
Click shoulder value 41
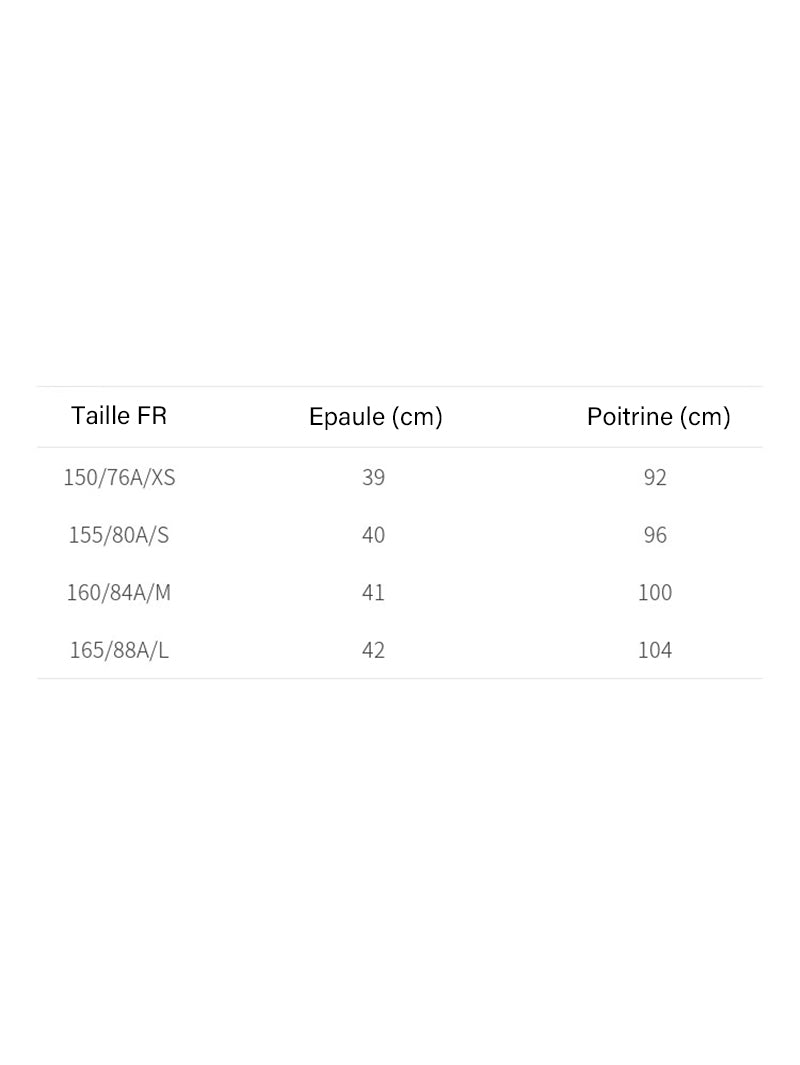click(374, 593)
